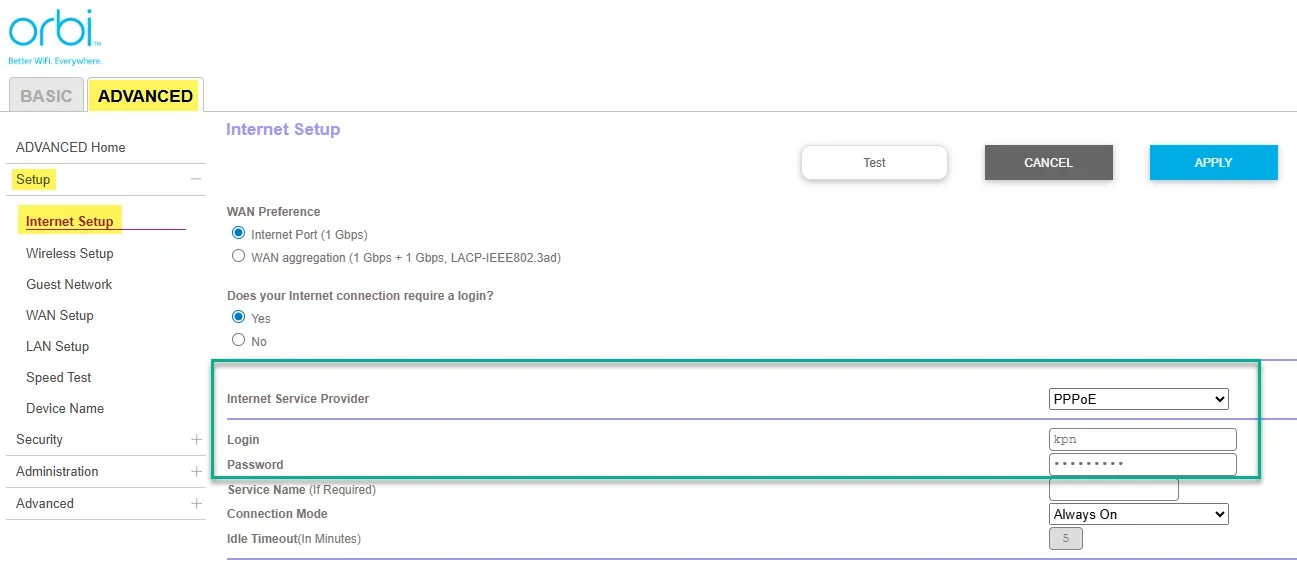Expand the Advanced sidebar section
The width and height of the screenshot is (1297, 568).
(196, 503)
